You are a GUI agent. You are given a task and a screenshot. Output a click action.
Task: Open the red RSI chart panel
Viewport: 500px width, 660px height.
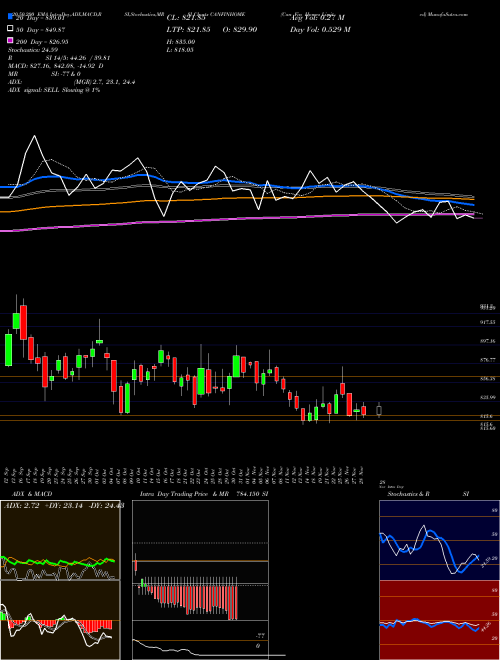(439, 620)
